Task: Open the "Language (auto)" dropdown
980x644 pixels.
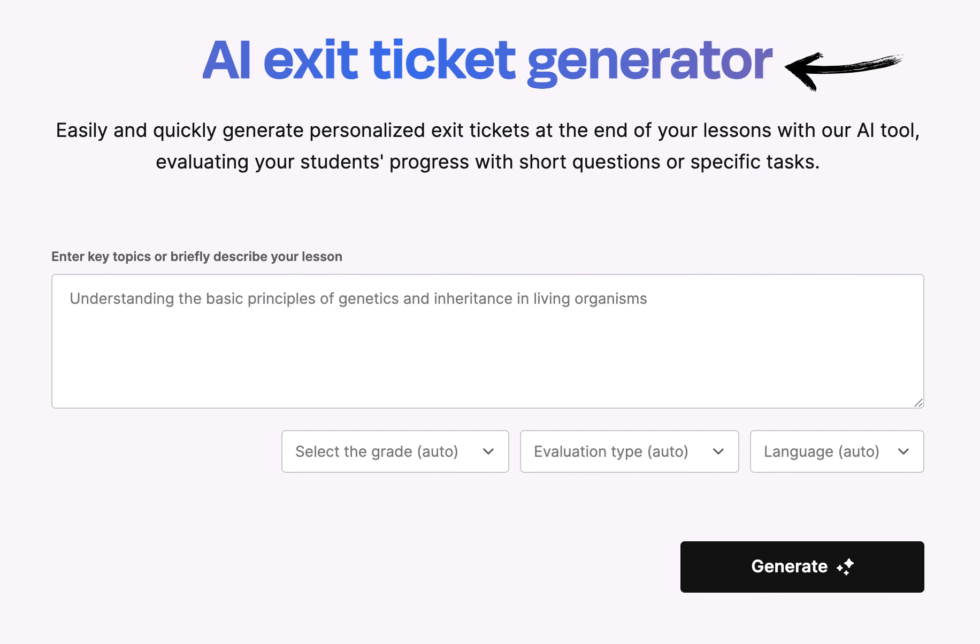Action: (x=837, y=451)
